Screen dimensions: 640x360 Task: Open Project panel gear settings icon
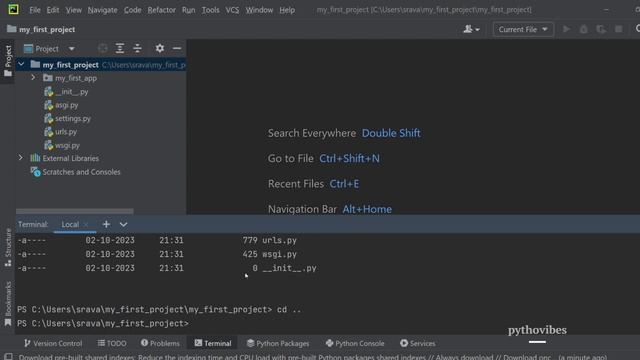click(160, 49)
